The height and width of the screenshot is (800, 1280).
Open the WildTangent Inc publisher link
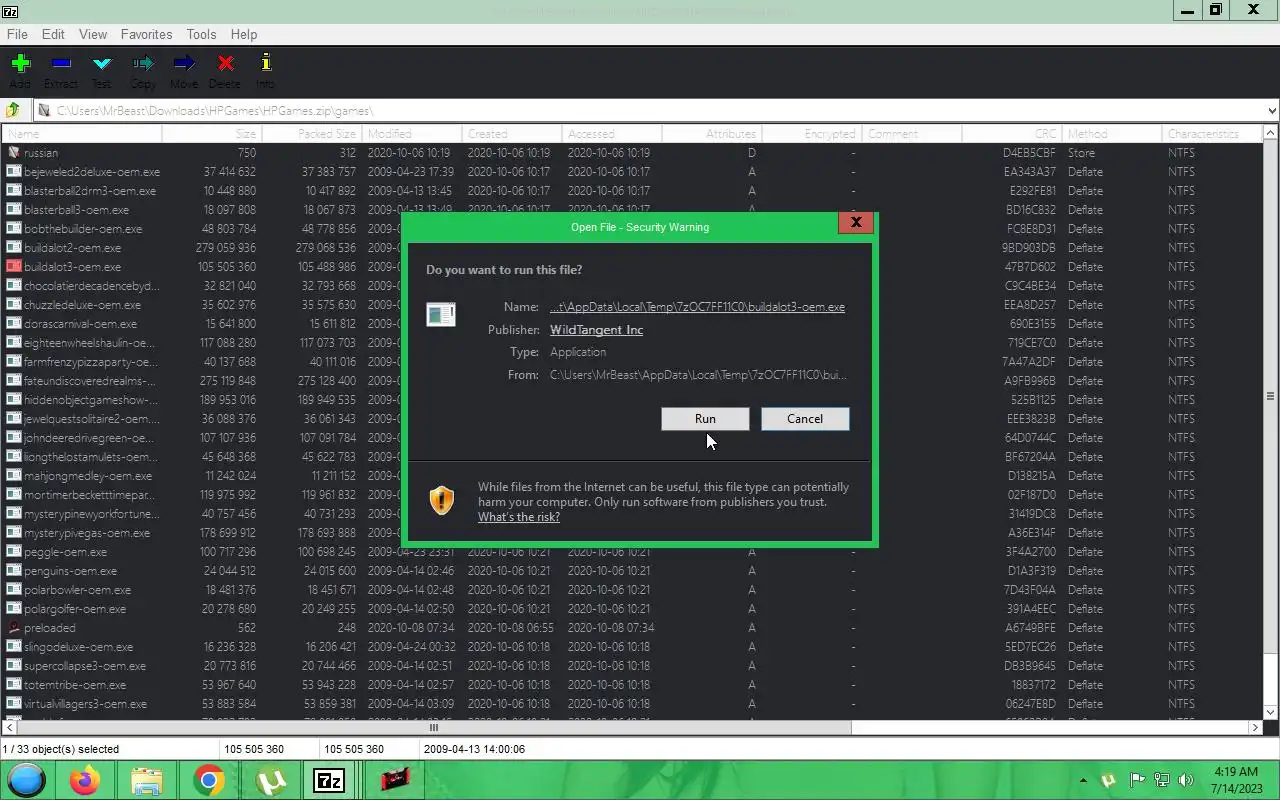pos(596,330)
